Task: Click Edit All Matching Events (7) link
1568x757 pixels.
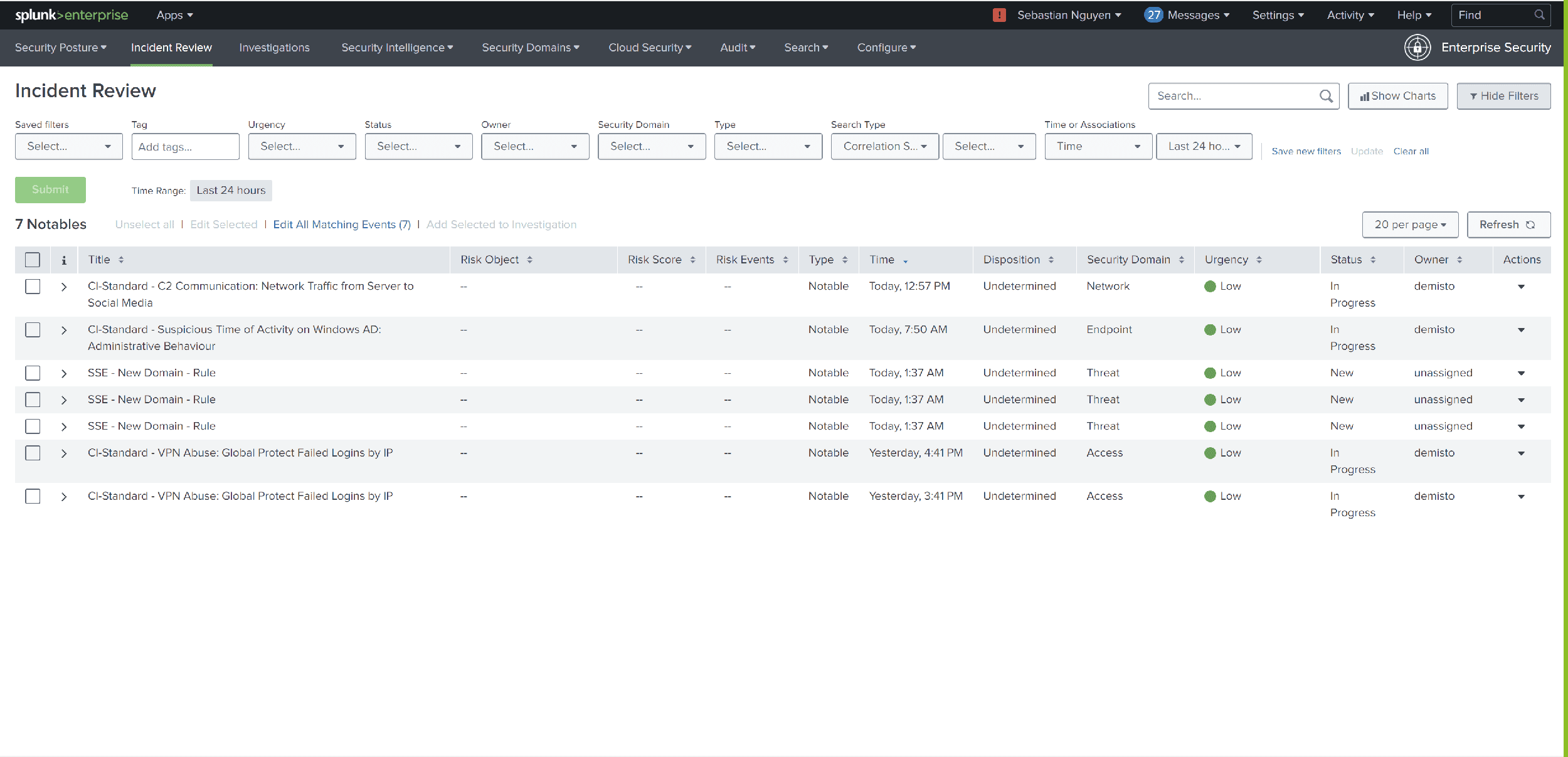Action: point(342,225)
